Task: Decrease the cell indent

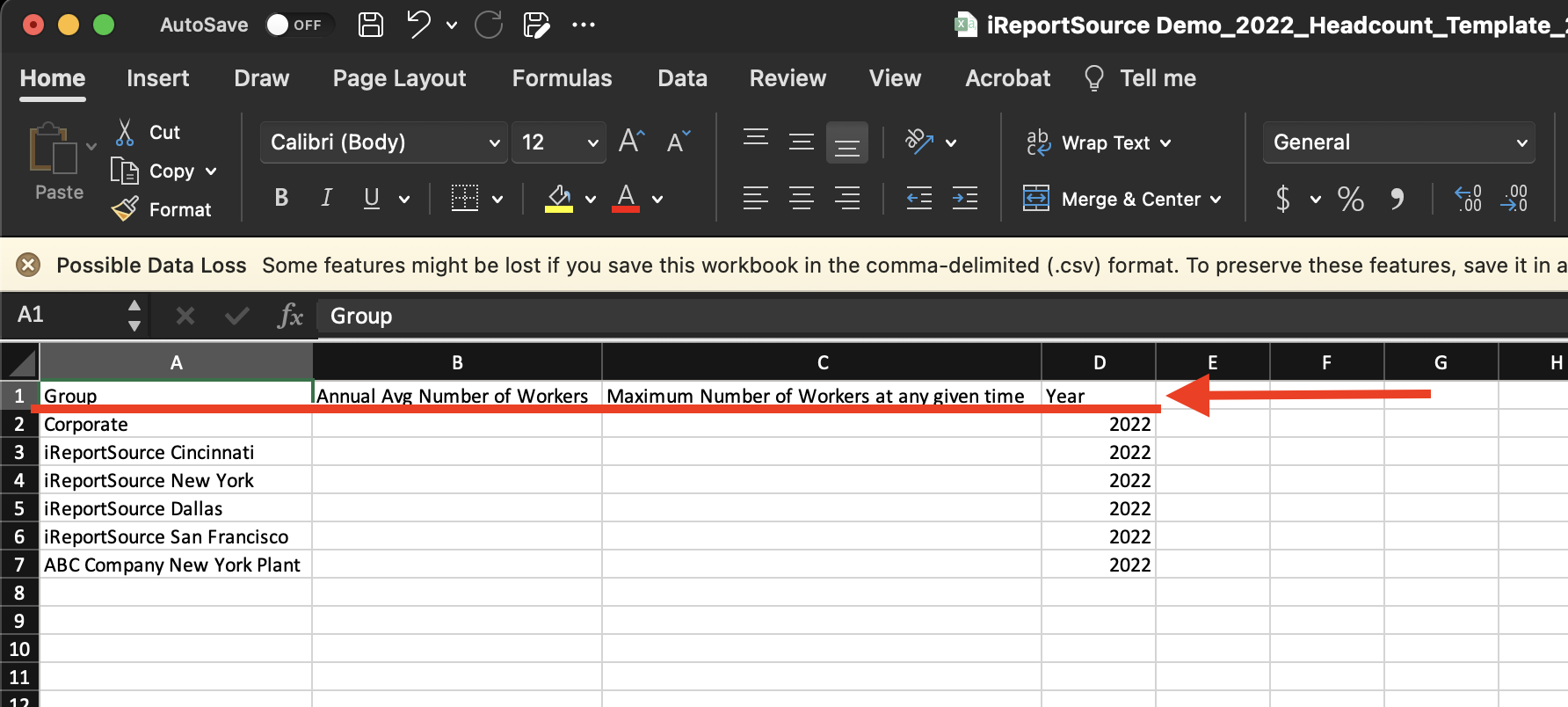Action: click(x=919, y=198)
